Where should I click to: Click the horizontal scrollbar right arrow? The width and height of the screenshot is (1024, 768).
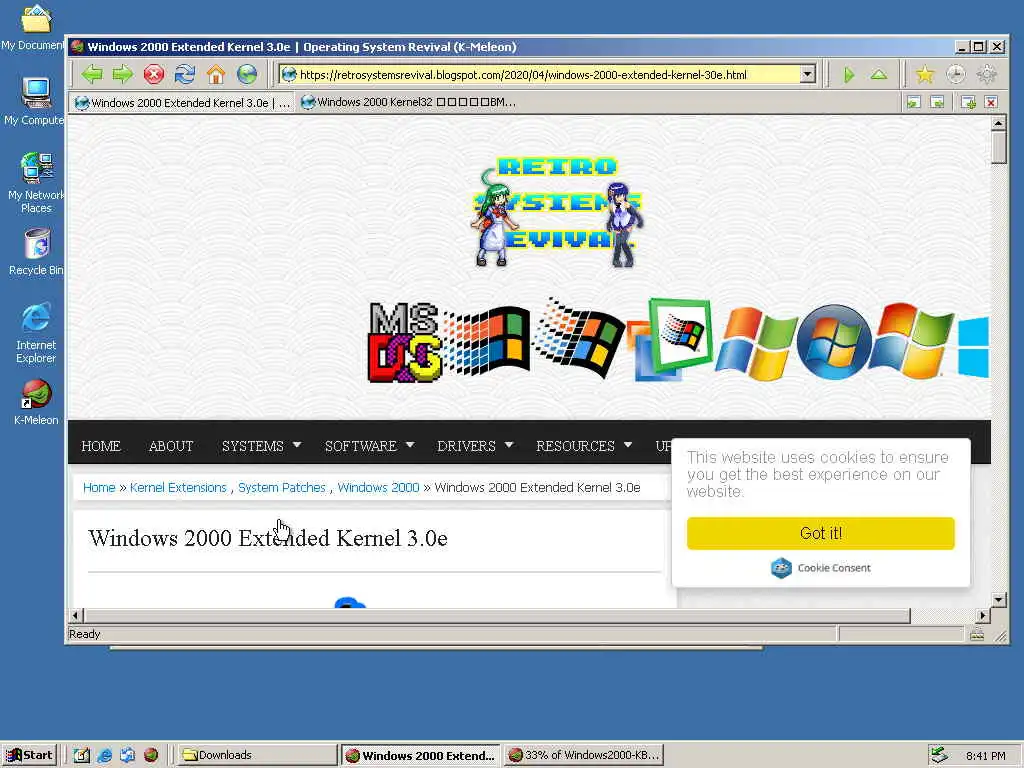[984, 616]
